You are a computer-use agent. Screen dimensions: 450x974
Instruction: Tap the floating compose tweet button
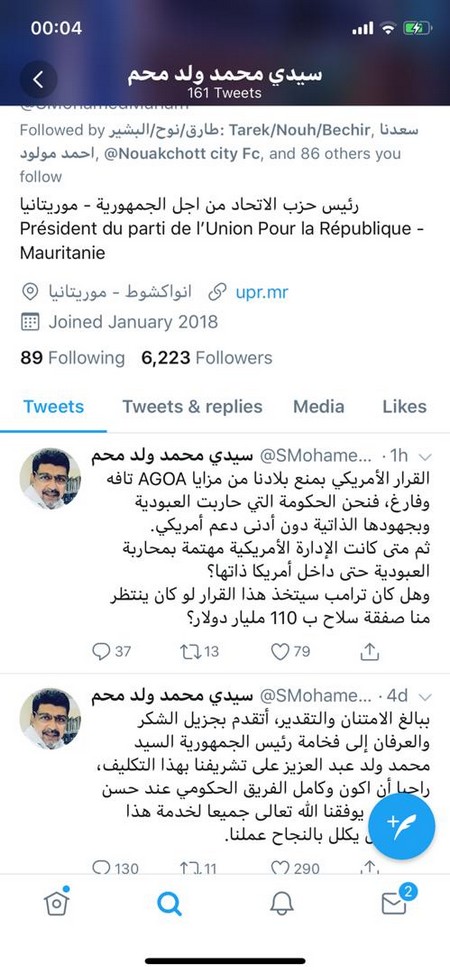[x=402, y=827]
